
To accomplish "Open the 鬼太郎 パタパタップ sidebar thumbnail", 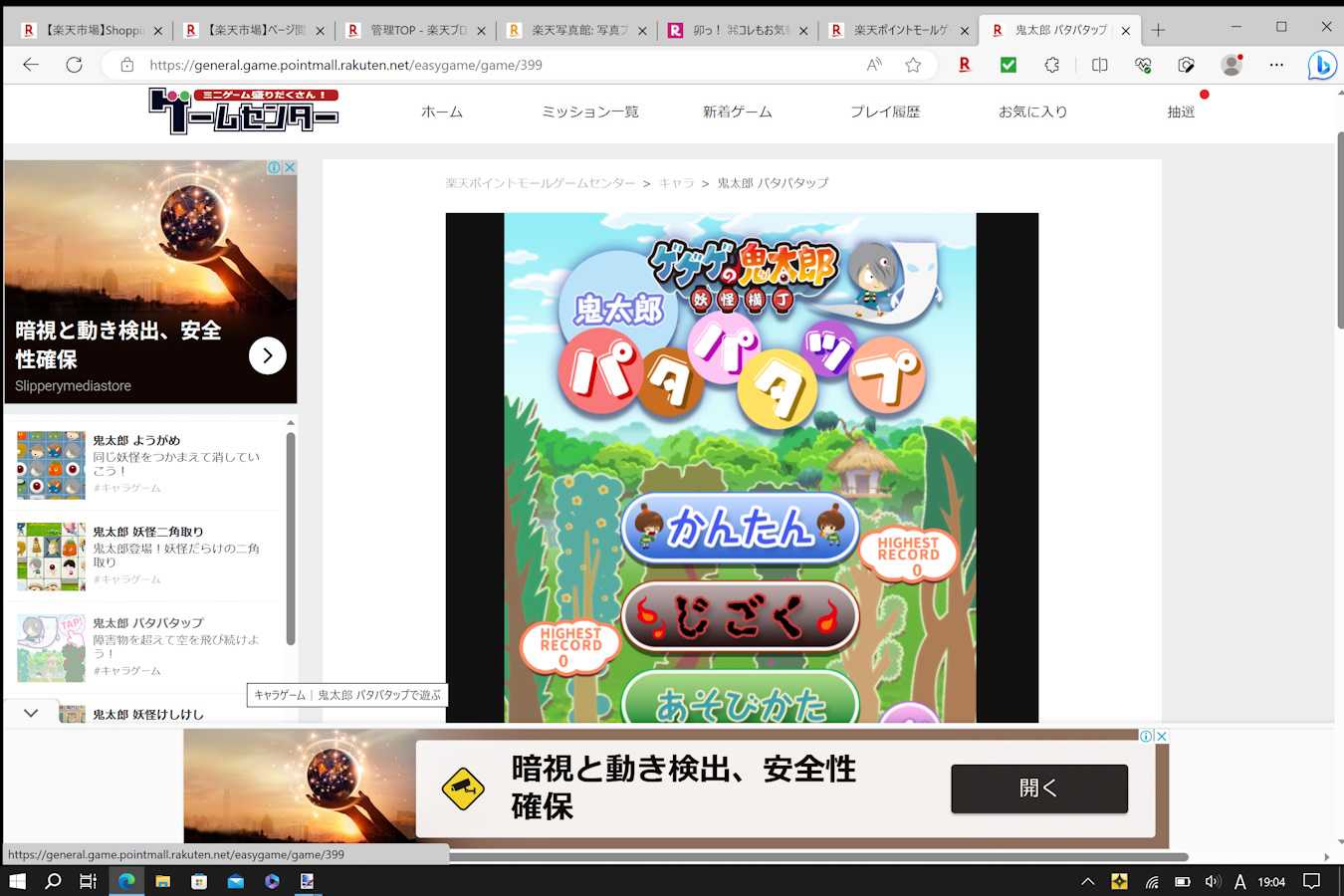I will (x=51, y=648).
